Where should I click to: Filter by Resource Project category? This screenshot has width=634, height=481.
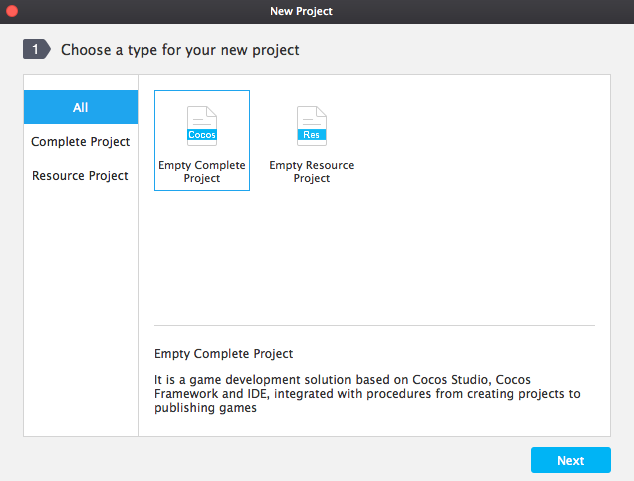(81, 175)
